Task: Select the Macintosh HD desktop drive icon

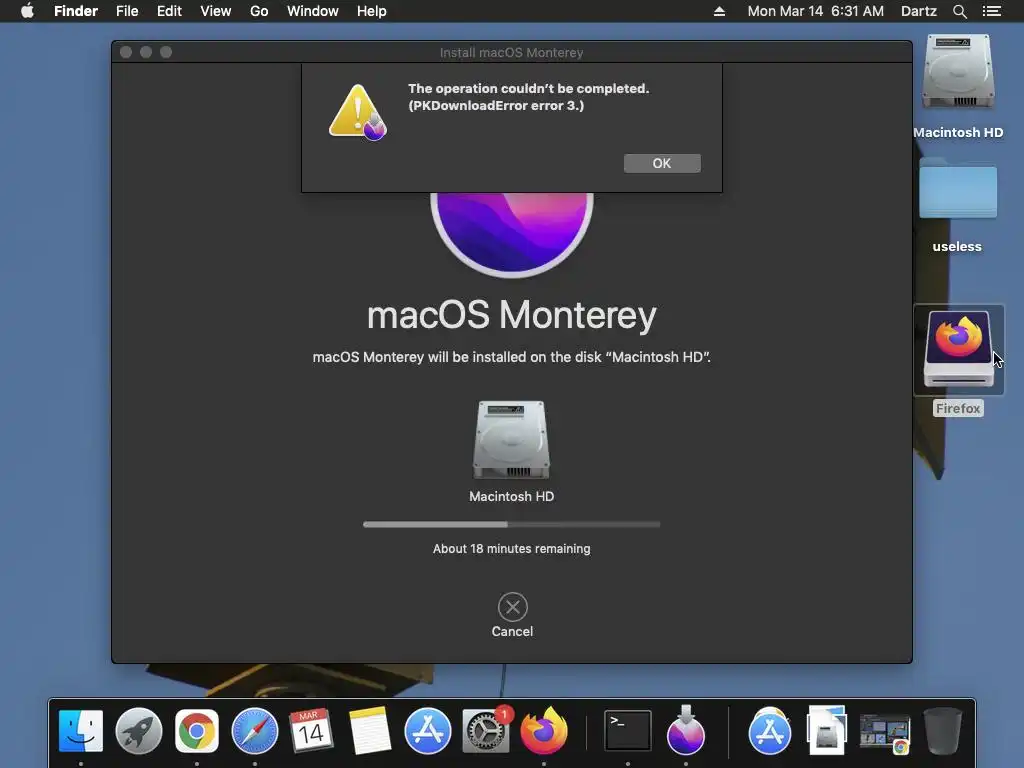Action: [958, 72]
